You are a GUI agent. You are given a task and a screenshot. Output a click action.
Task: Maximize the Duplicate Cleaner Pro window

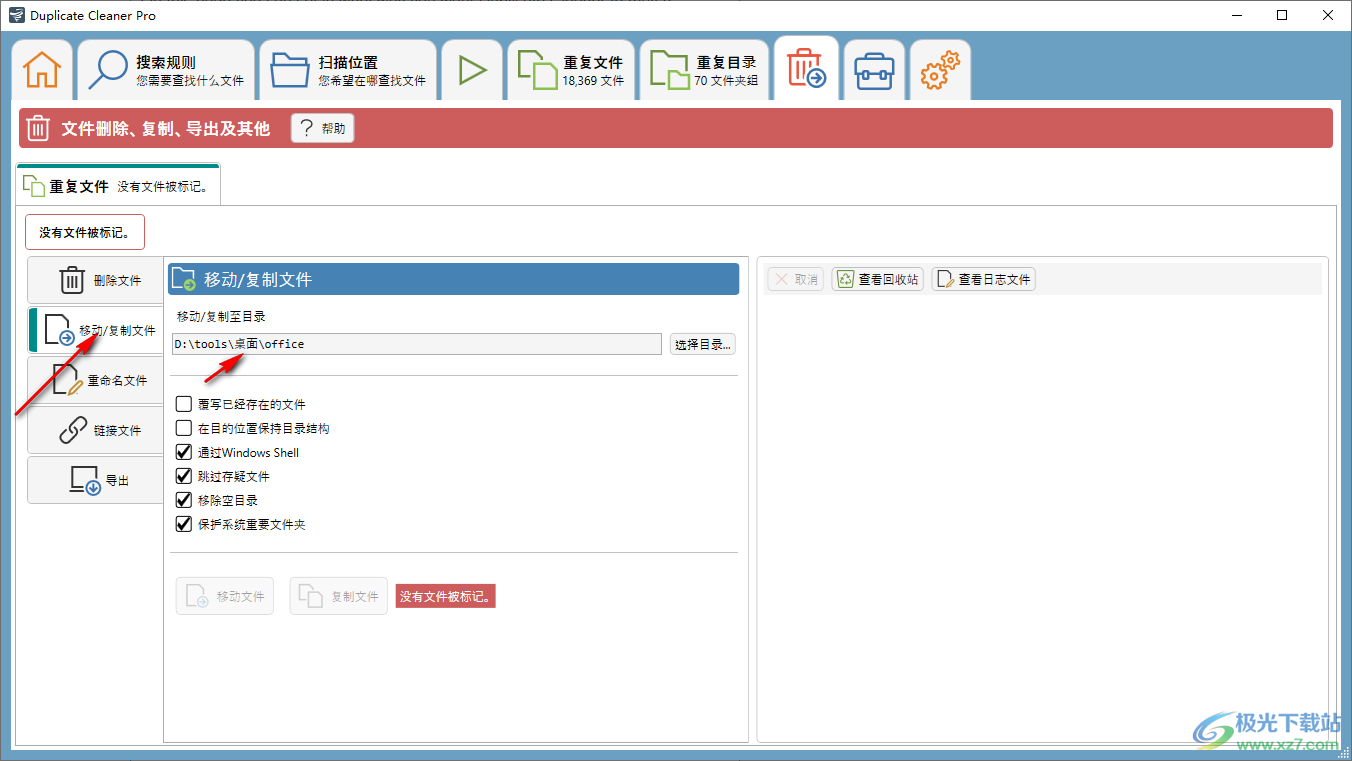[1282, 15]
